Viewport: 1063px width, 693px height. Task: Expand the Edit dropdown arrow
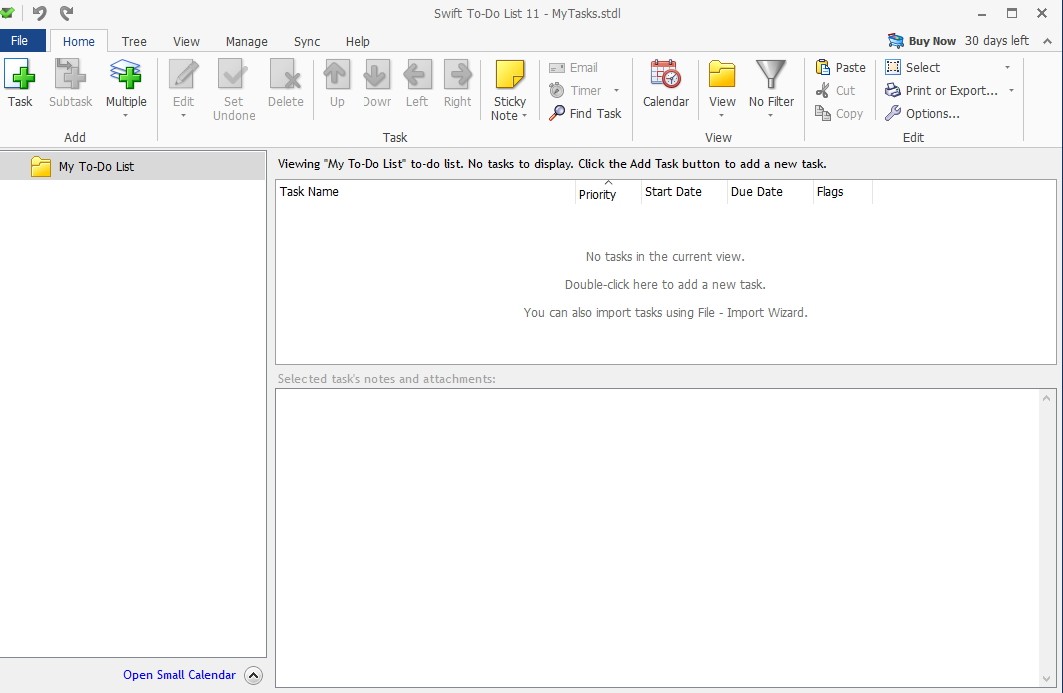pos(183,116)
